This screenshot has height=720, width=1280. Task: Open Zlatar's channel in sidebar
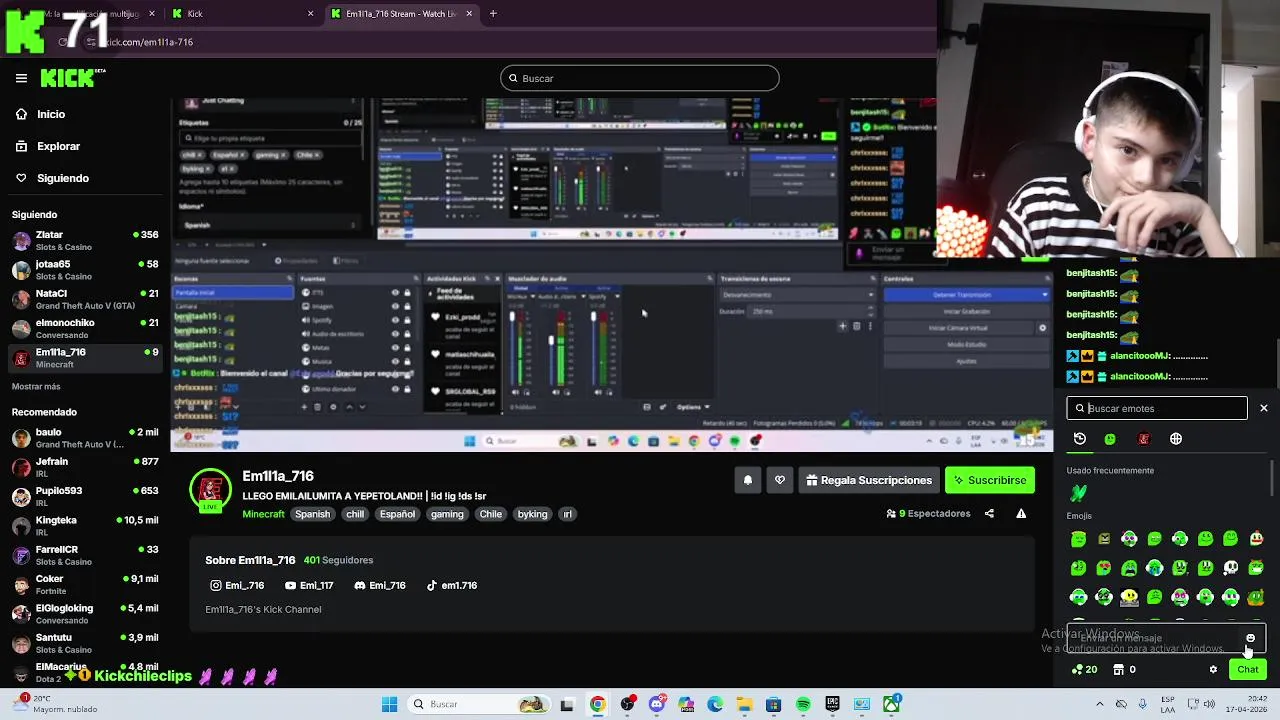click(x=85, y=240)
